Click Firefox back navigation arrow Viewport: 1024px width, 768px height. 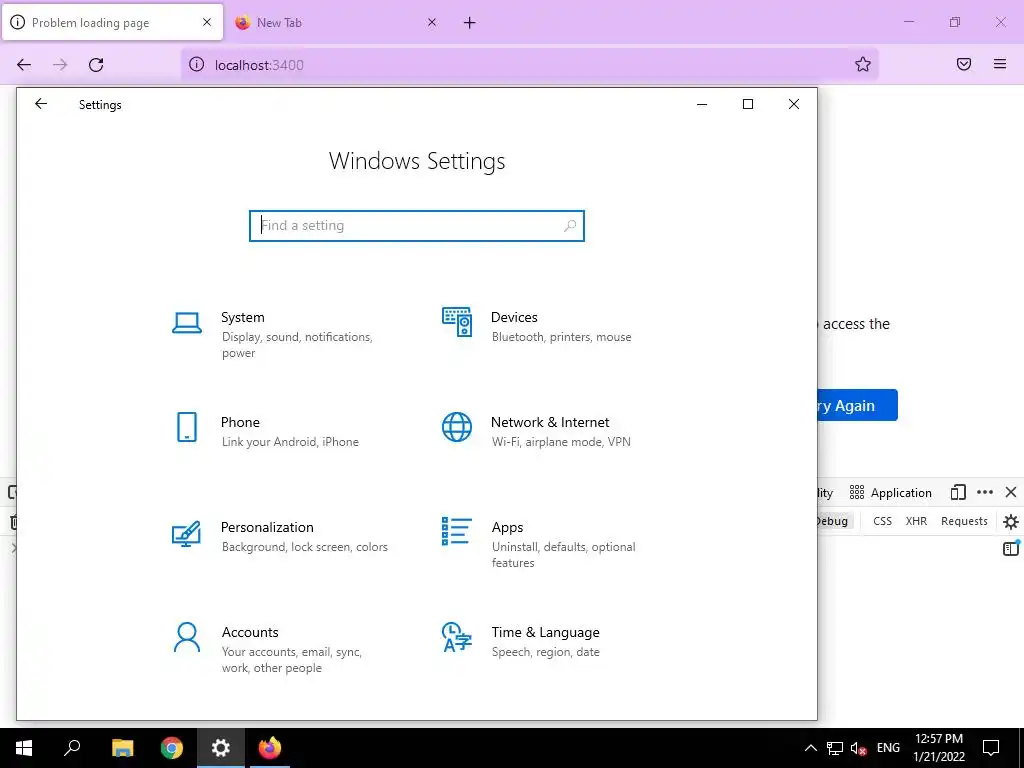coord(24,65)
